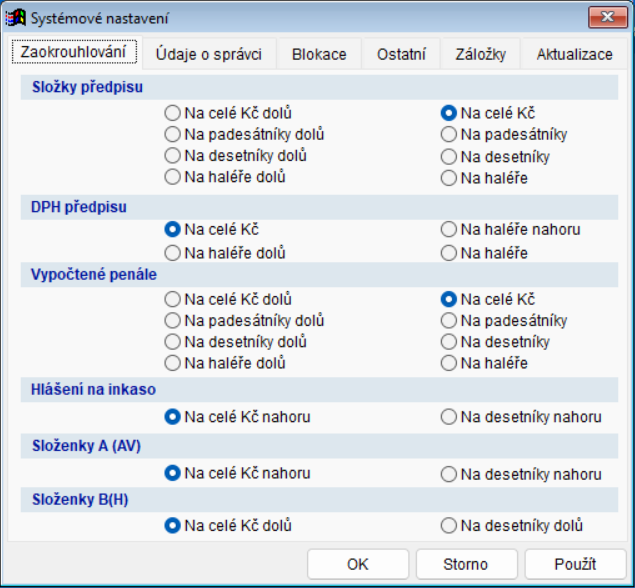Open the Blokace tab
Screen dimensions: 635x588
(319, 55)
